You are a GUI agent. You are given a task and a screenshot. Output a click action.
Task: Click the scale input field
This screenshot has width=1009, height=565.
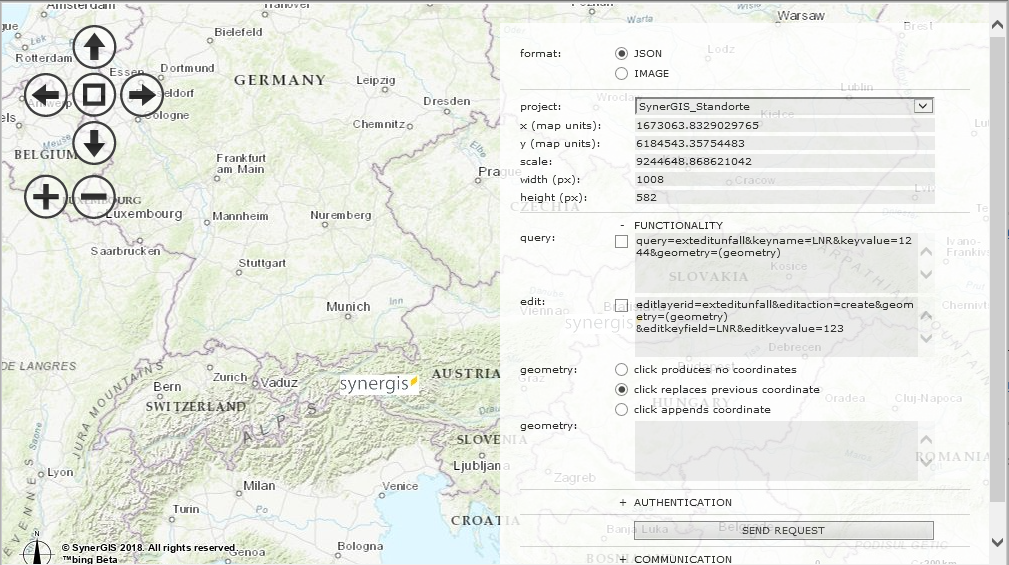click(x=784, y=161)
